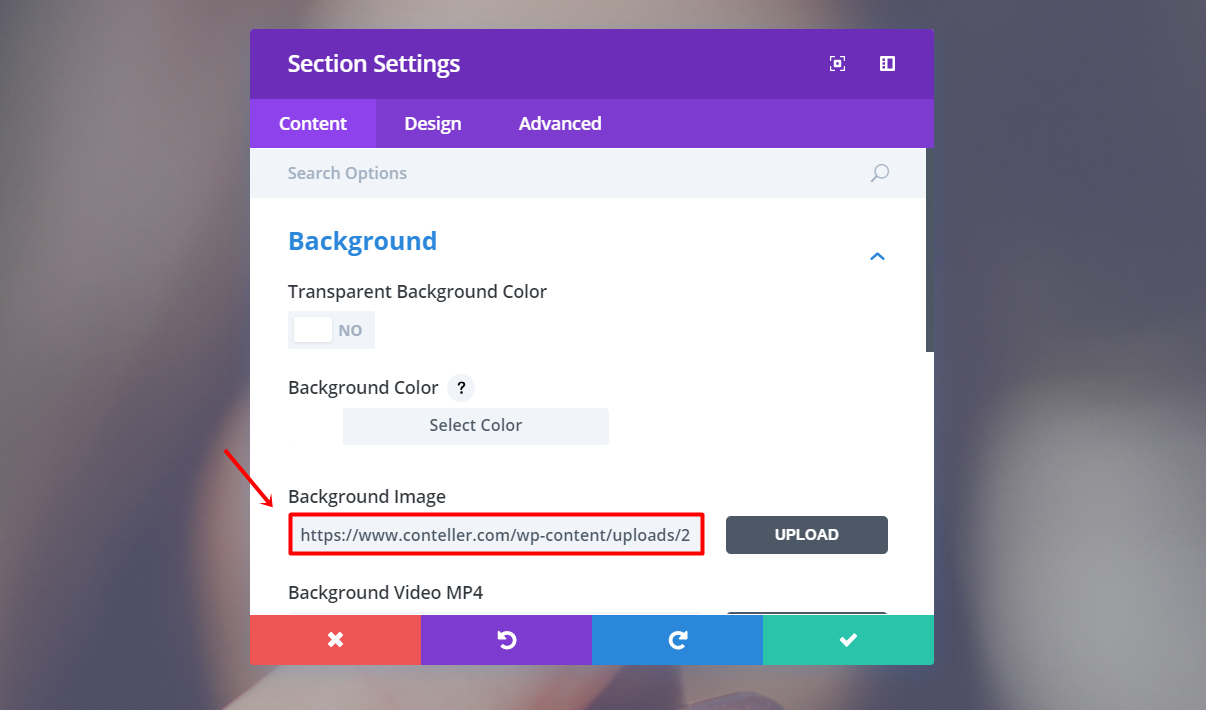Image resolution: width=1206 pixels, height=710 pixels.
Task: Click the settings panel scrollbar
Action: click(930, 250)
